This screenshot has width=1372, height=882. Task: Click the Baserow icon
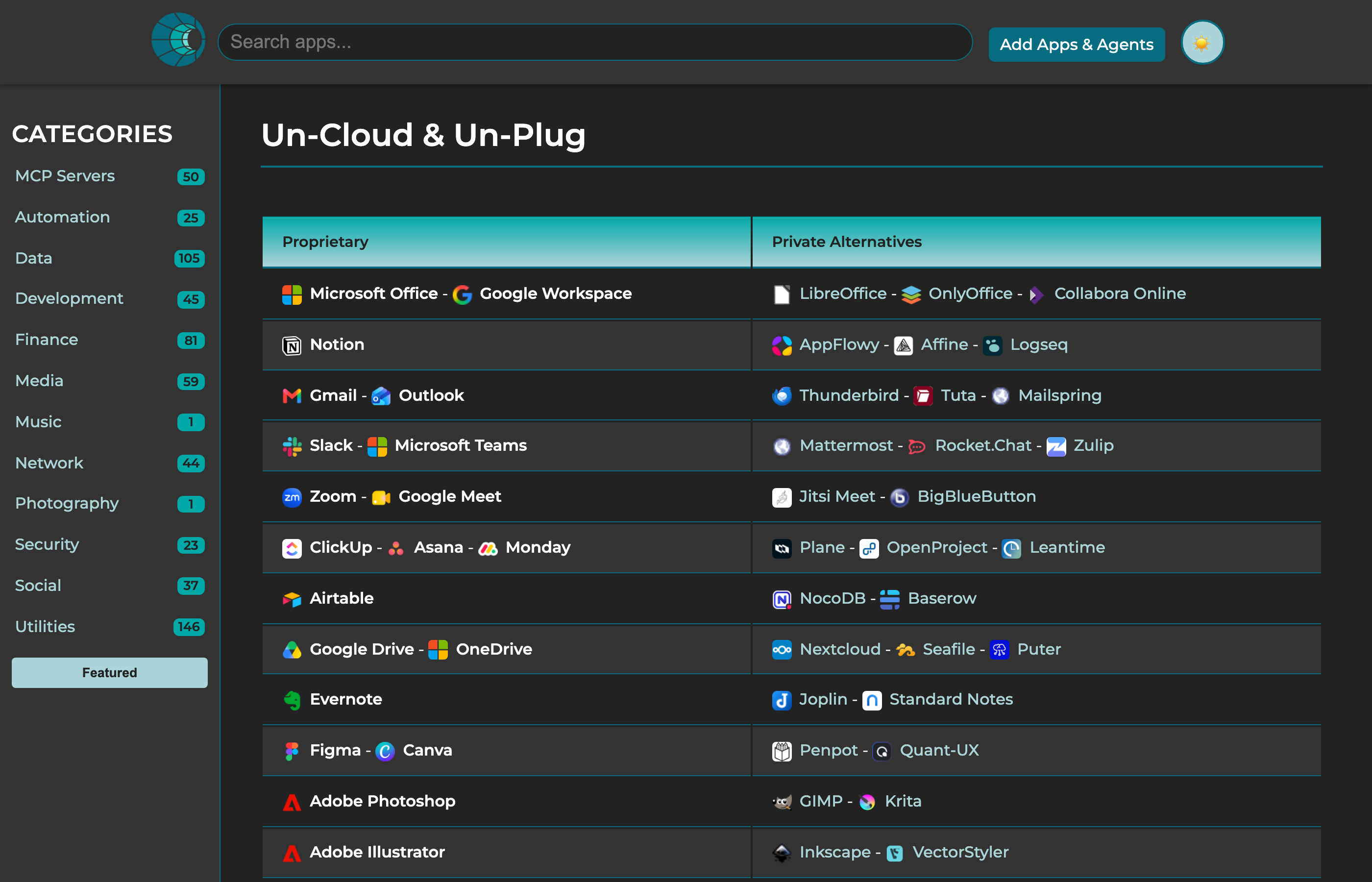[890, 599]
